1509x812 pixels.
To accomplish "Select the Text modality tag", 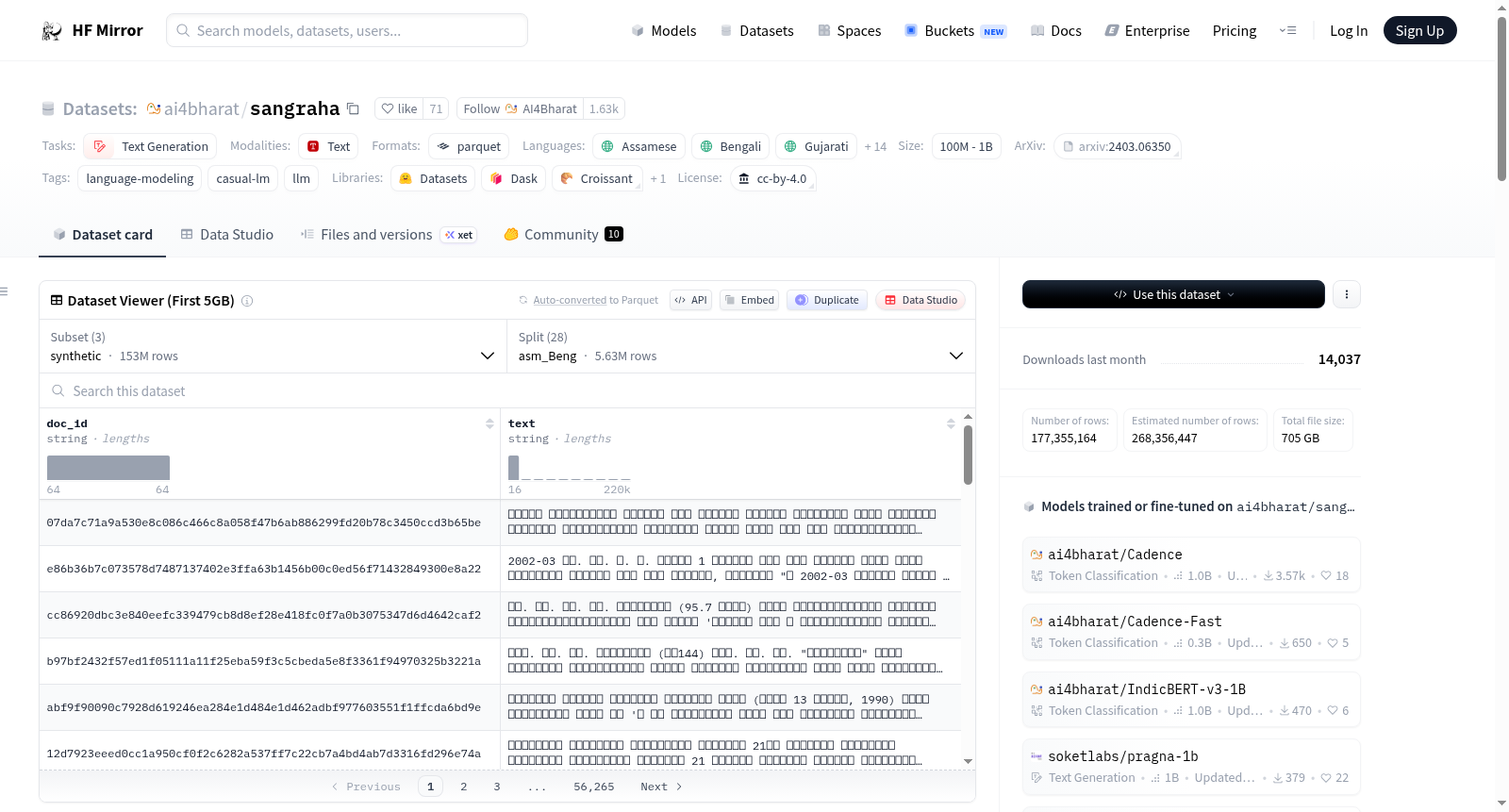I will pyautogui.click(x=329, y=146).
